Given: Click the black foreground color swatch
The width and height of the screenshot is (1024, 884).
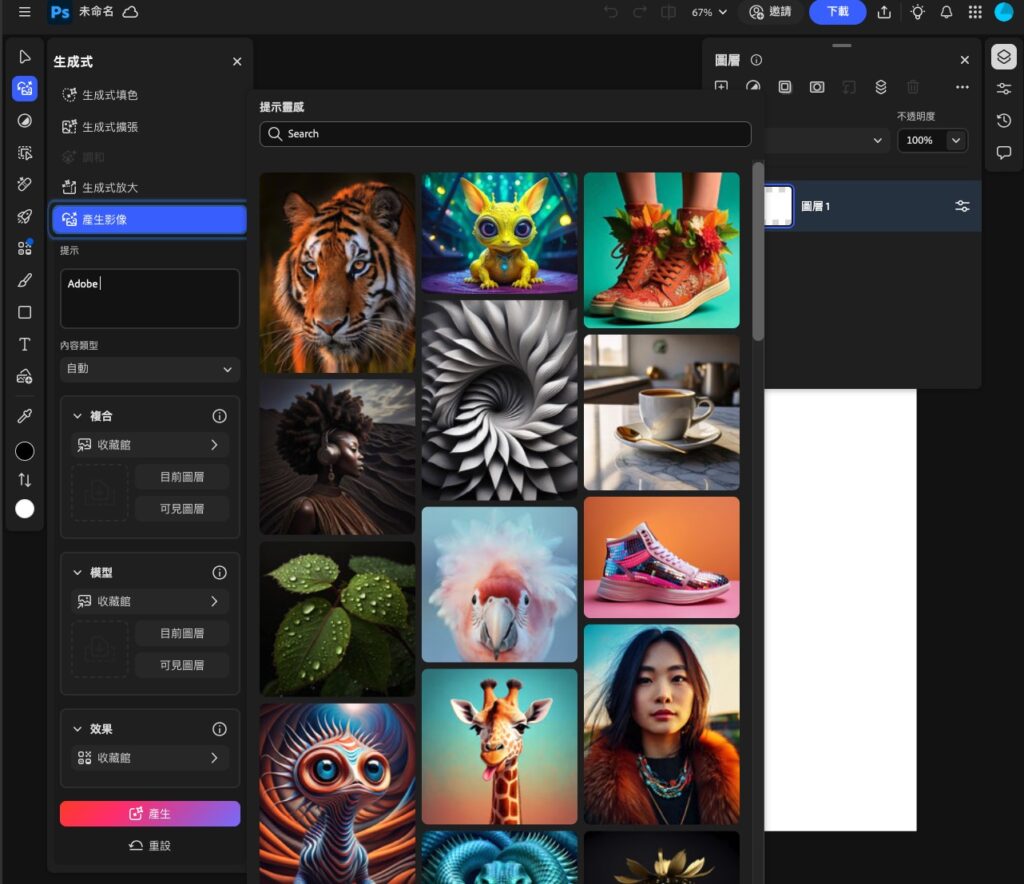Looking at the screenshot, I should 25,451.
